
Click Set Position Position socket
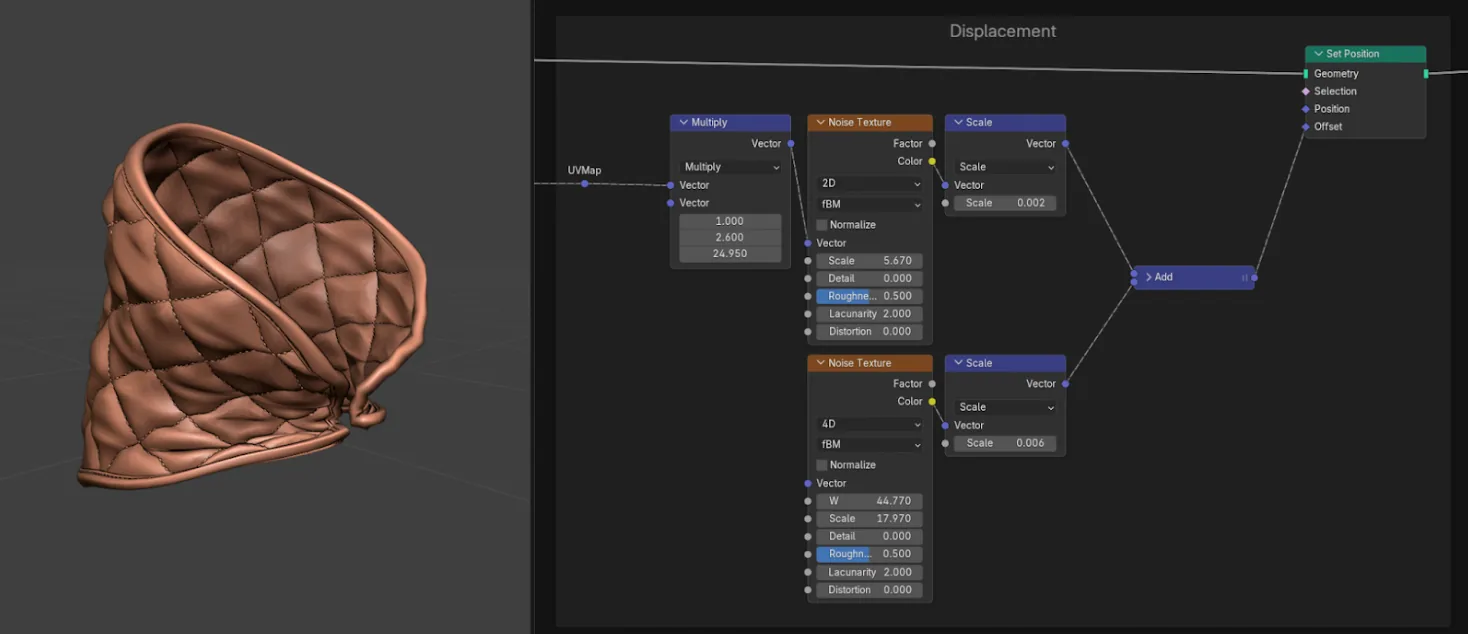point(1306,109)
